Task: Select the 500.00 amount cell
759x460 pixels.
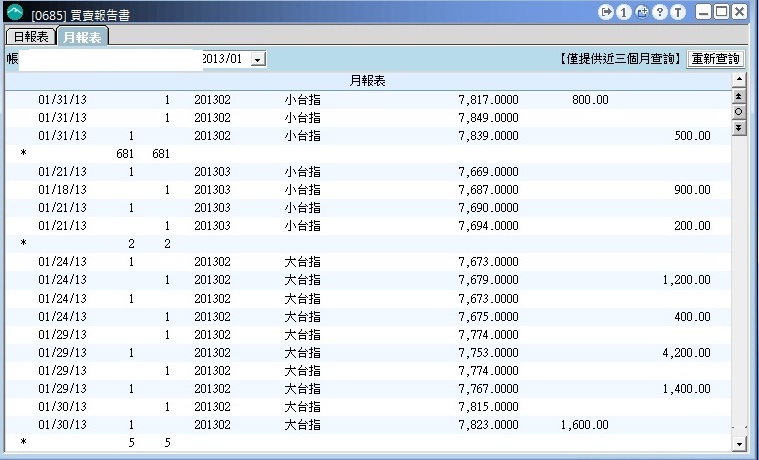Action: [693, 136]
